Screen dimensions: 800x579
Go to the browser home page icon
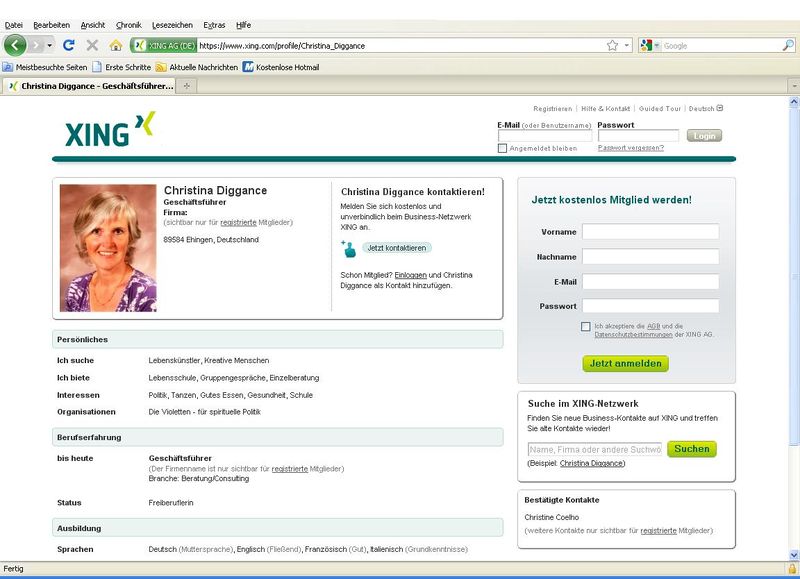[116, 45]
